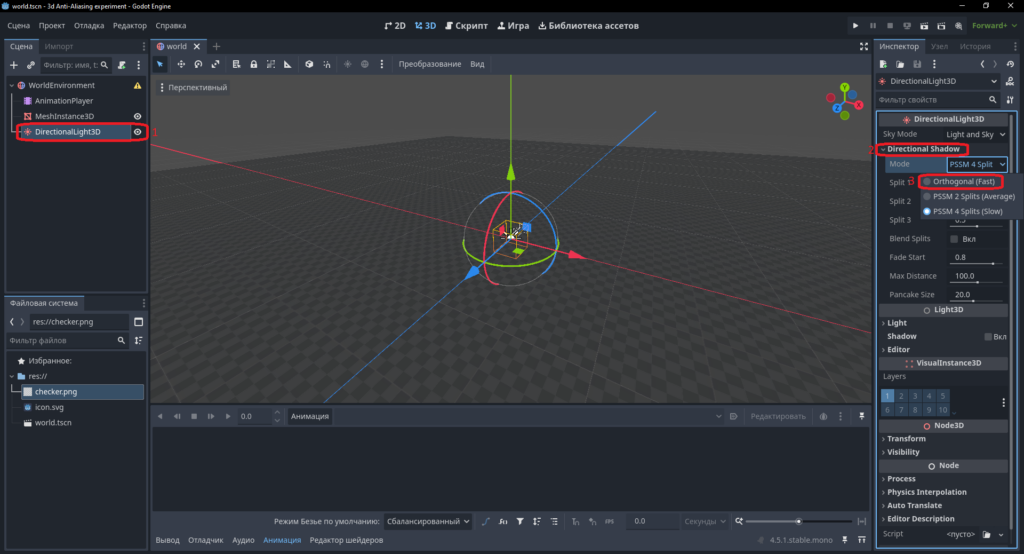Switch to the Узел tab

[x=939, y=46]
